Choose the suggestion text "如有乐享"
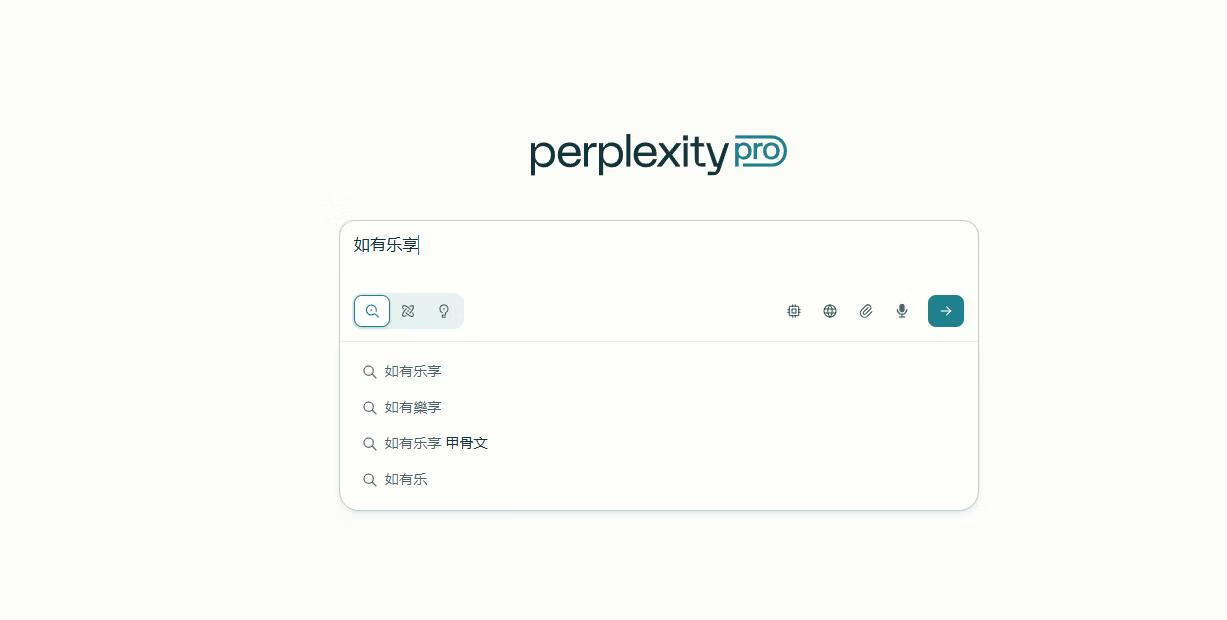This screenshot has width=1227, height=620. coord(413,372)
